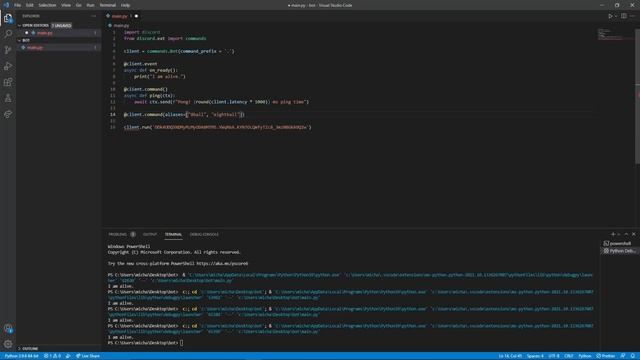The width and height of the screenshot is (640, 360).
Task: Open the Search view in activity bar
Action: (x=8, y=34)
